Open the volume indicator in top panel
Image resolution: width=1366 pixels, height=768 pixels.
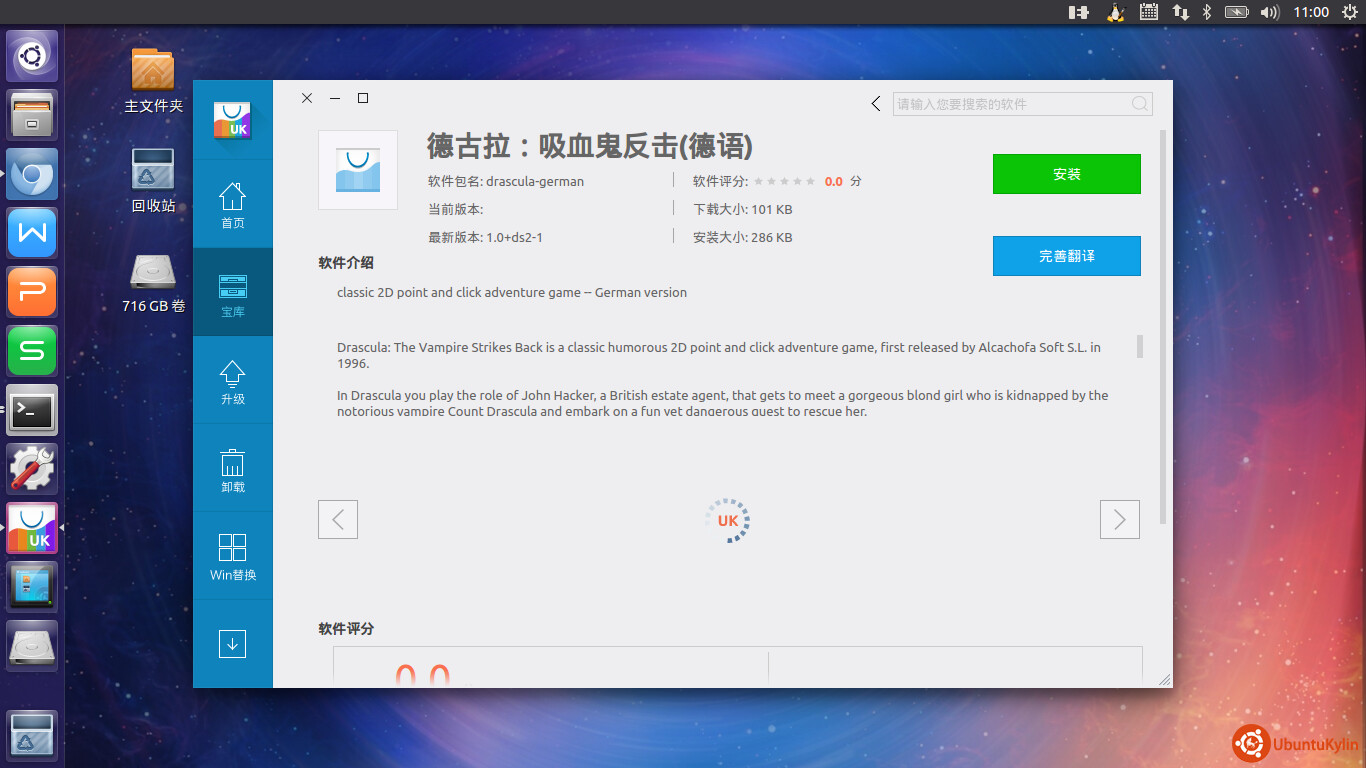[x=1270, y=12]
